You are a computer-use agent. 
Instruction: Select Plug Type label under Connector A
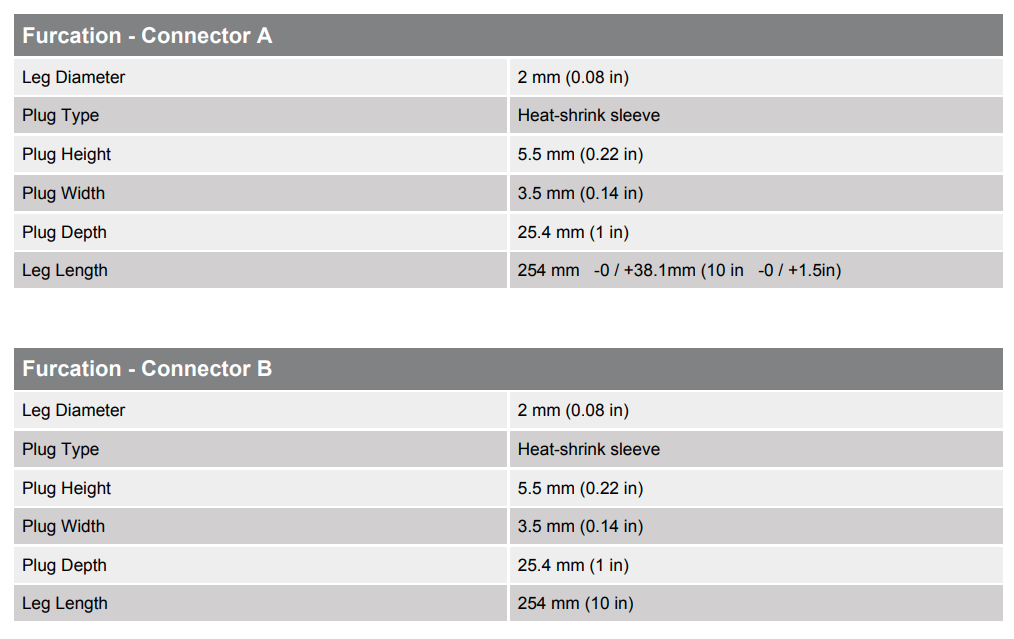coord(61,115)
